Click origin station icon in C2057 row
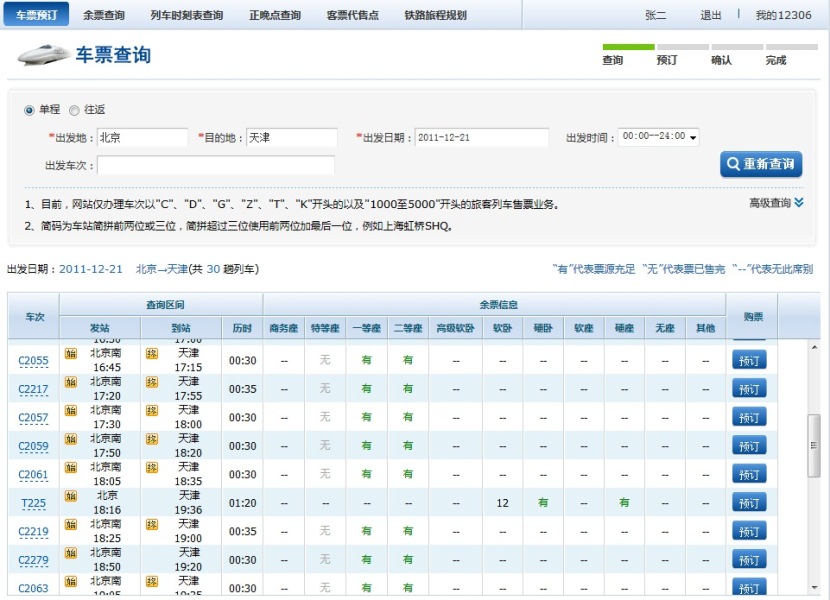Screen dimensions: 830x600 [70, 410]
